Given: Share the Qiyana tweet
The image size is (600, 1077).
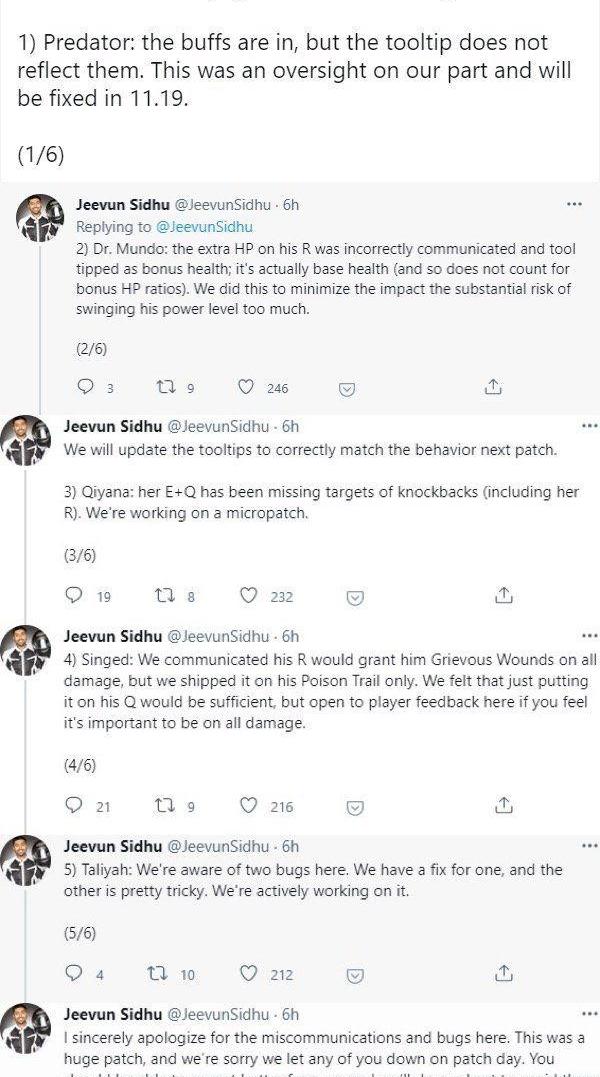Looking at the screenshot, I should (504, 594).
